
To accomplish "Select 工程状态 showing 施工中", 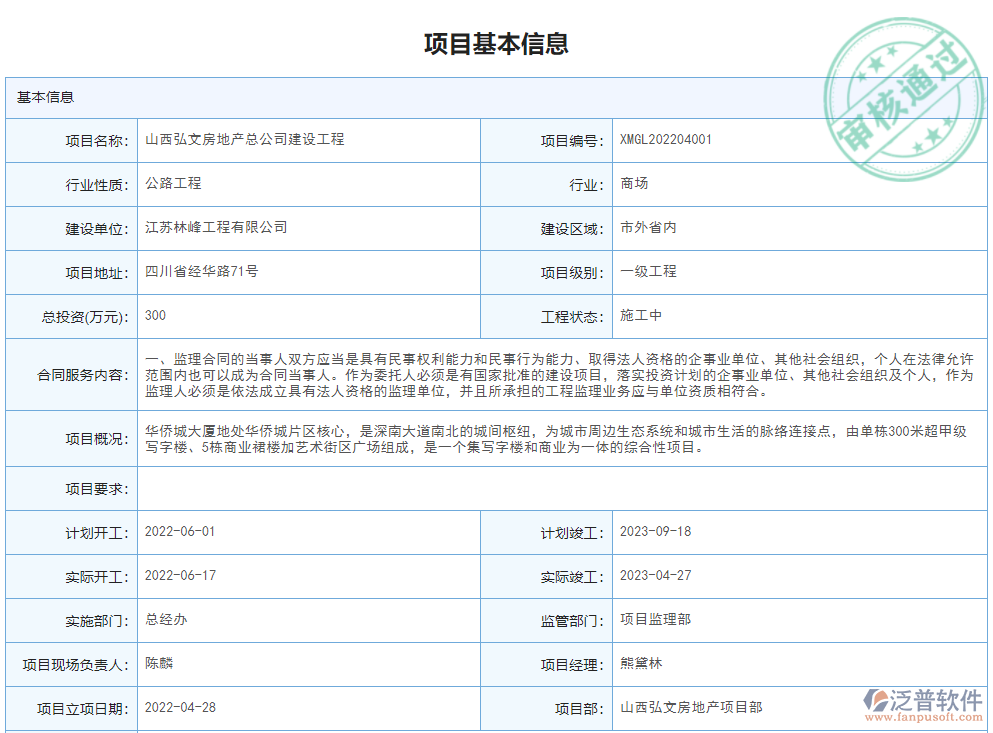I will point(634,316).
